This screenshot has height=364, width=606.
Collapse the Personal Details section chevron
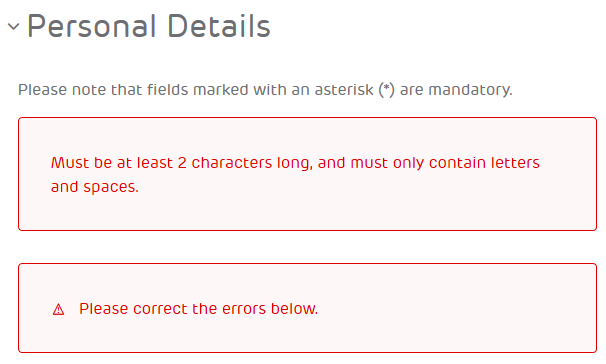tap(14, 27)
